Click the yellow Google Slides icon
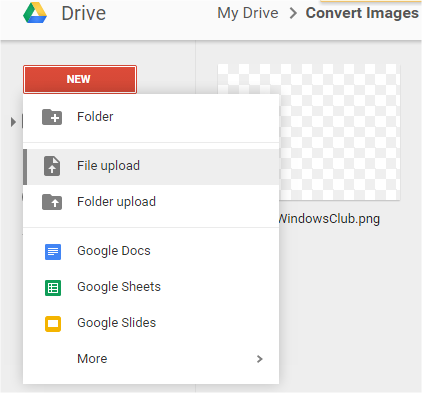This screenshot has height=393, width=422. coord(53,324)
